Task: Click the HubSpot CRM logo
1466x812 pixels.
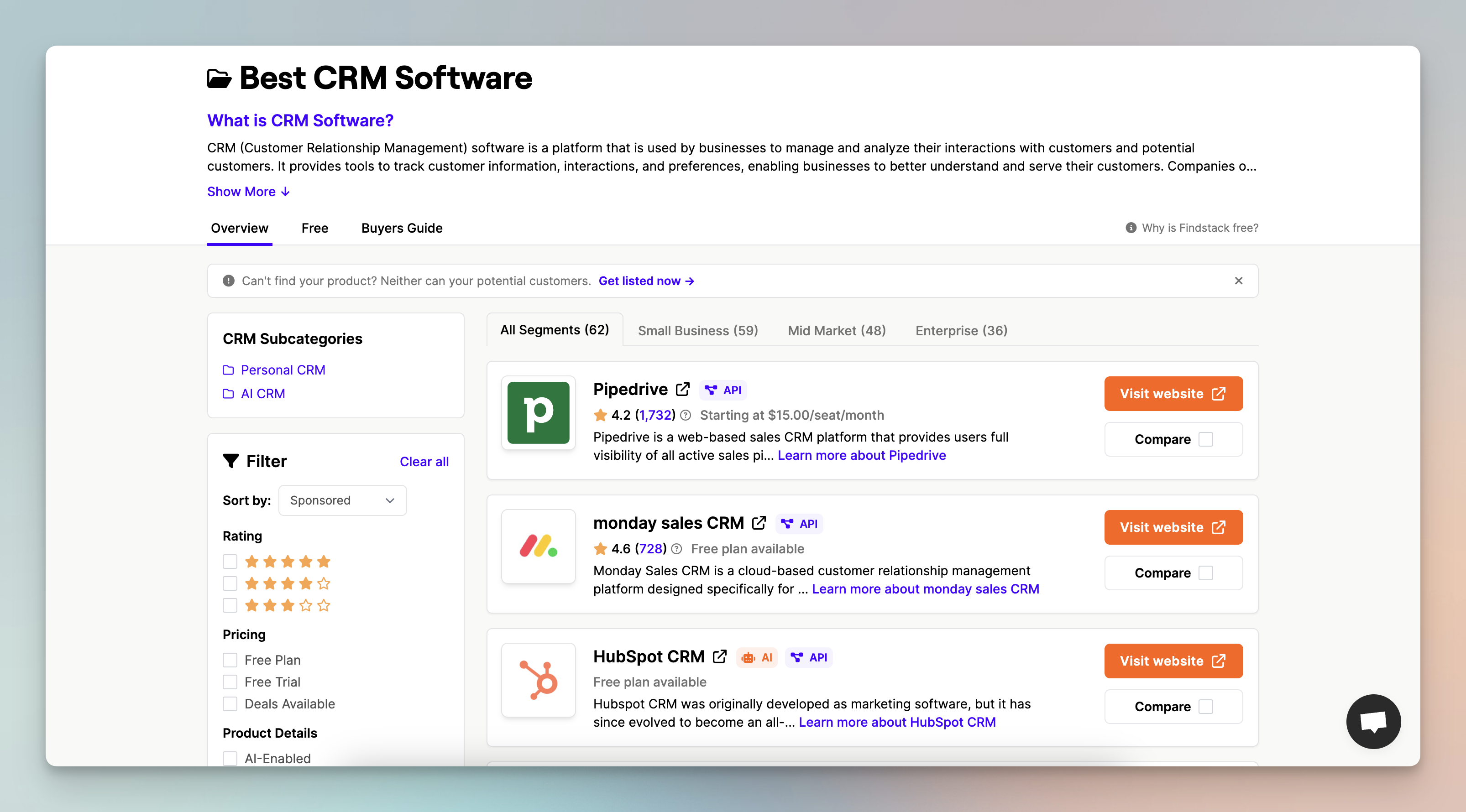Action: click(538, 680)
